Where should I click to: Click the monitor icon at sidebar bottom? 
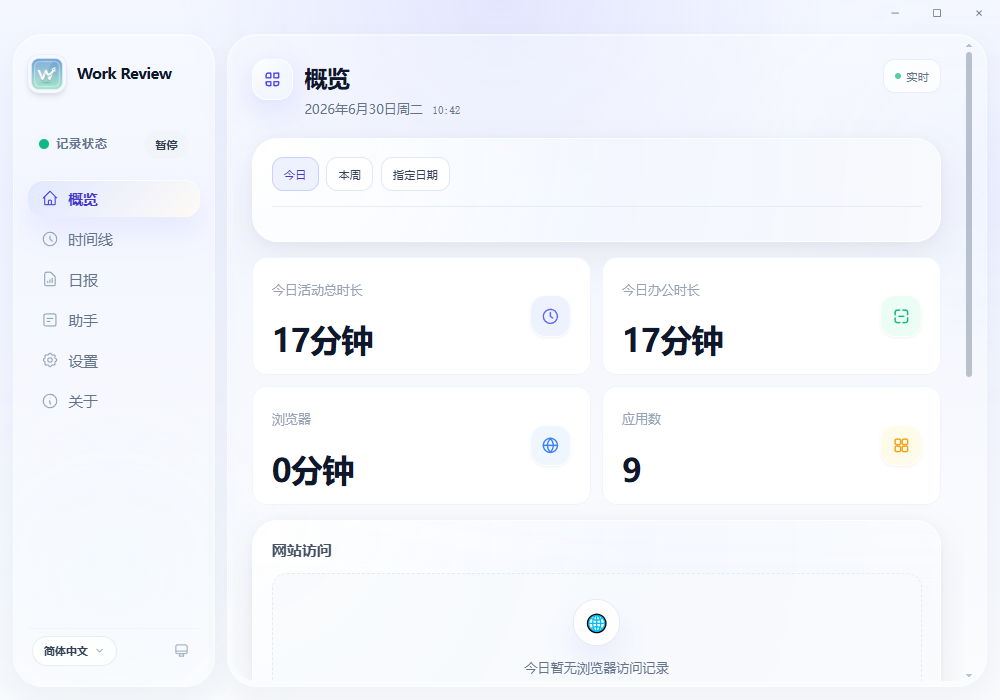click(181, 650)
